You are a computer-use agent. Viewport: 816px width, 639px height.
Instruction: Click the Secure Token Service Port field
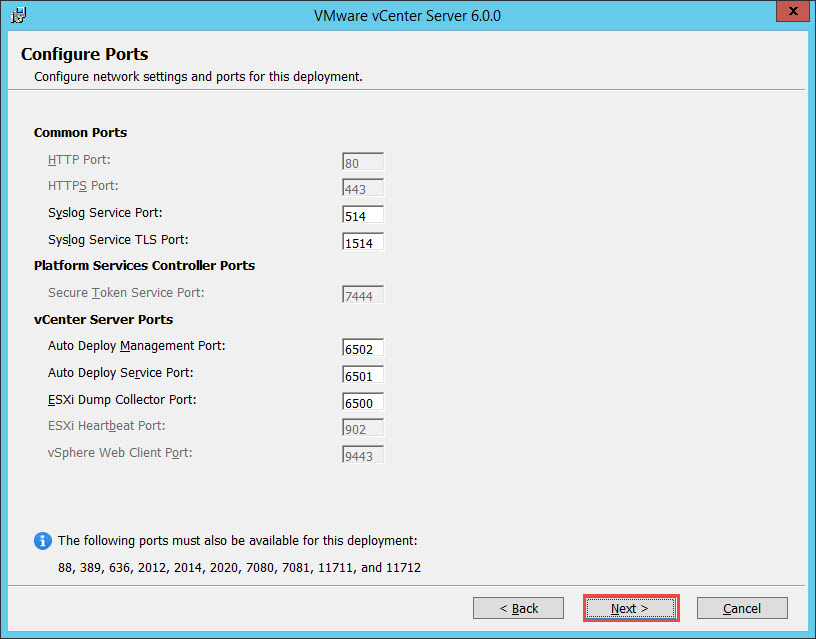[361, 294]
